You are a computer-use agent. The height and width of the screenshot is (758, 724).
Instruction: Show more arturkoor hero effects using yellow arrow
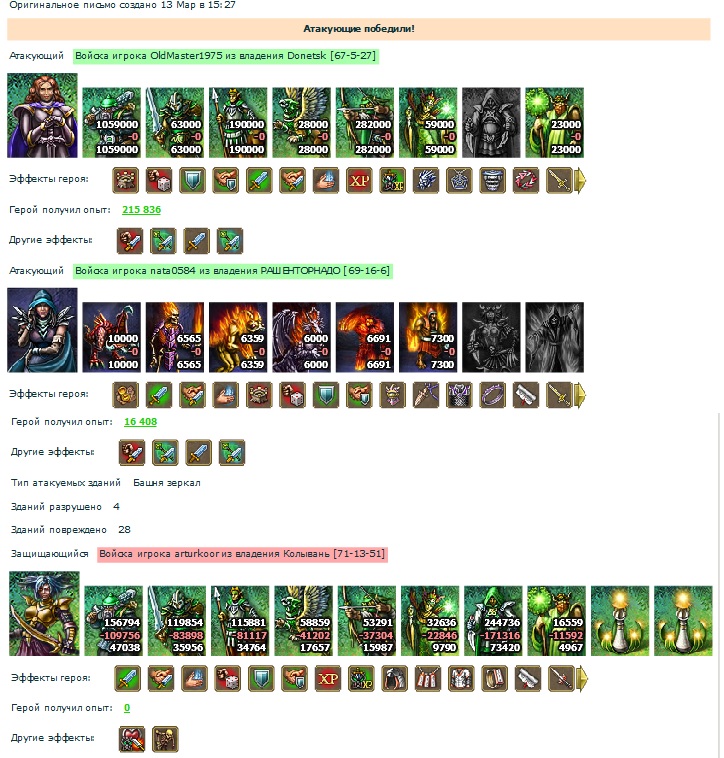point(582,678)
